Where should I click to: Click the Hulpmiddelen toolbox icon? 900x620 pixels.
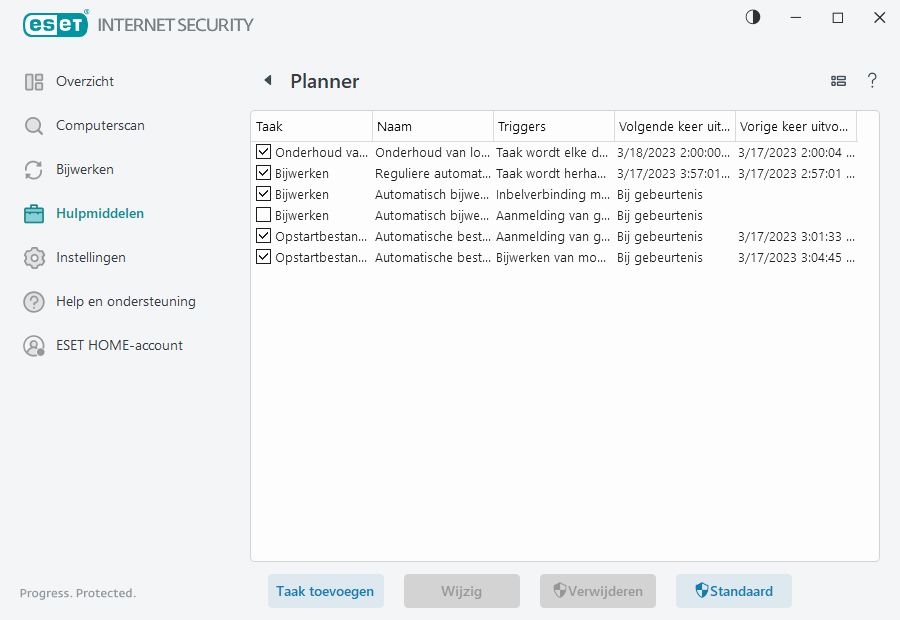coord(33,213)
